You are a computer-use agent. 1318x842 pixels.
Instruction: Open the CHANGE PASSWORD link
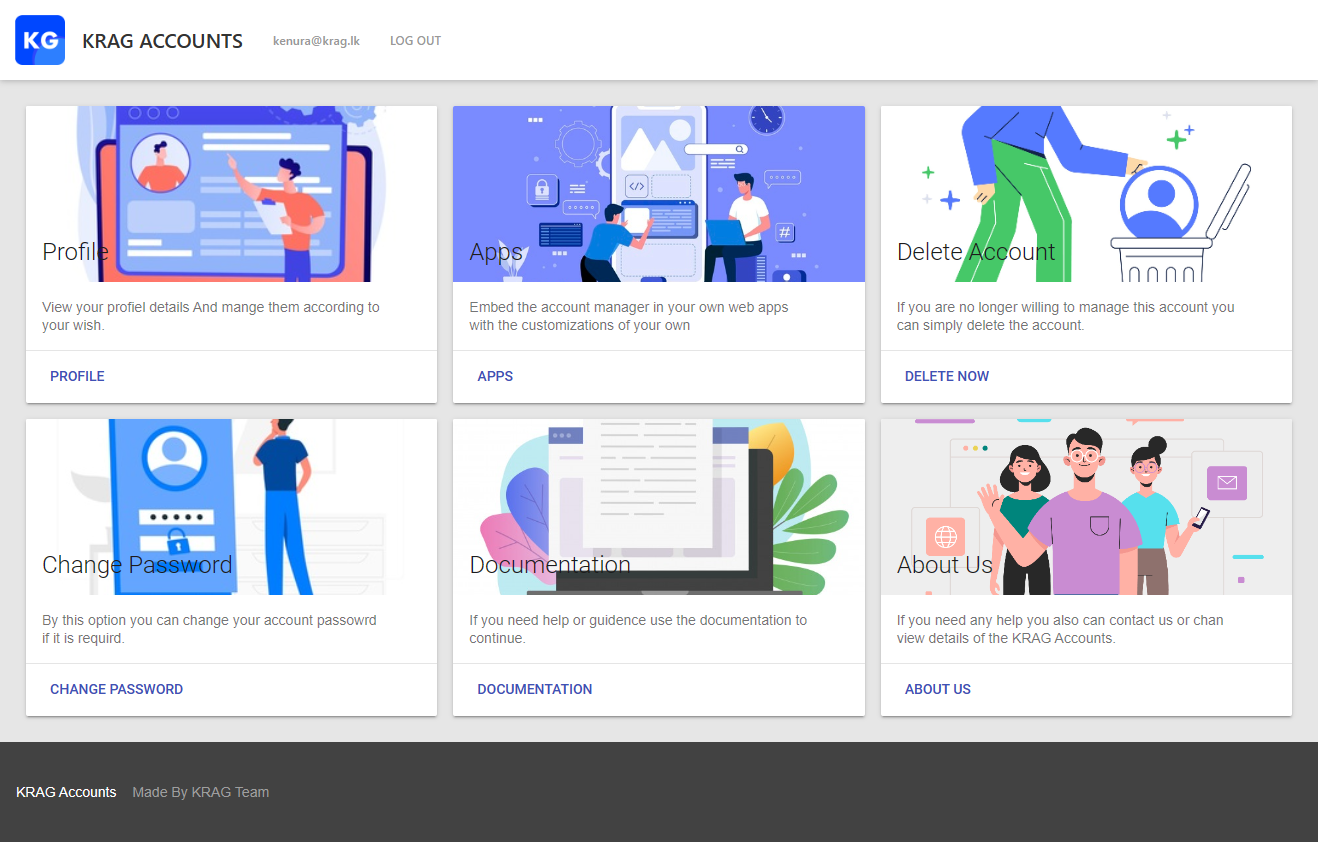(x=116, y=689)
